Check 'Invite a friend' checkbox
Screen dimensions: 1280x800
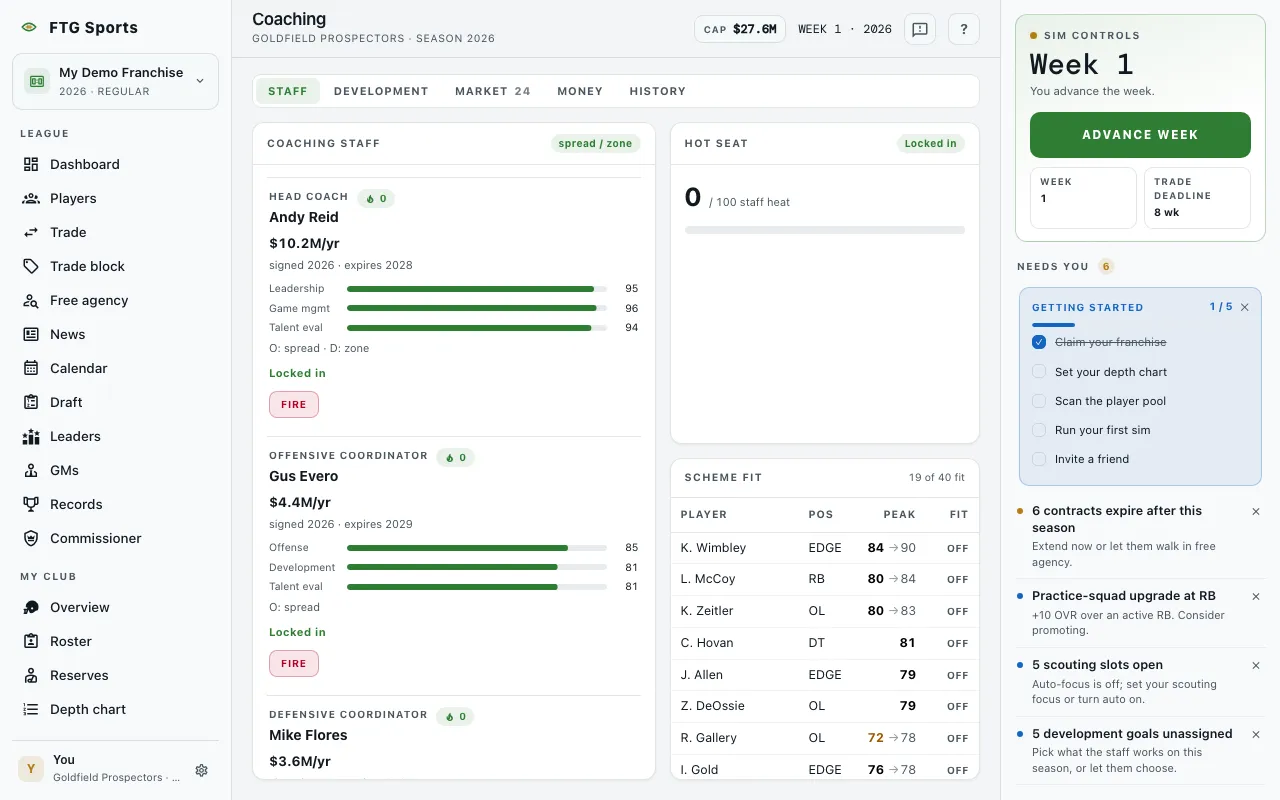(1039, 459)
